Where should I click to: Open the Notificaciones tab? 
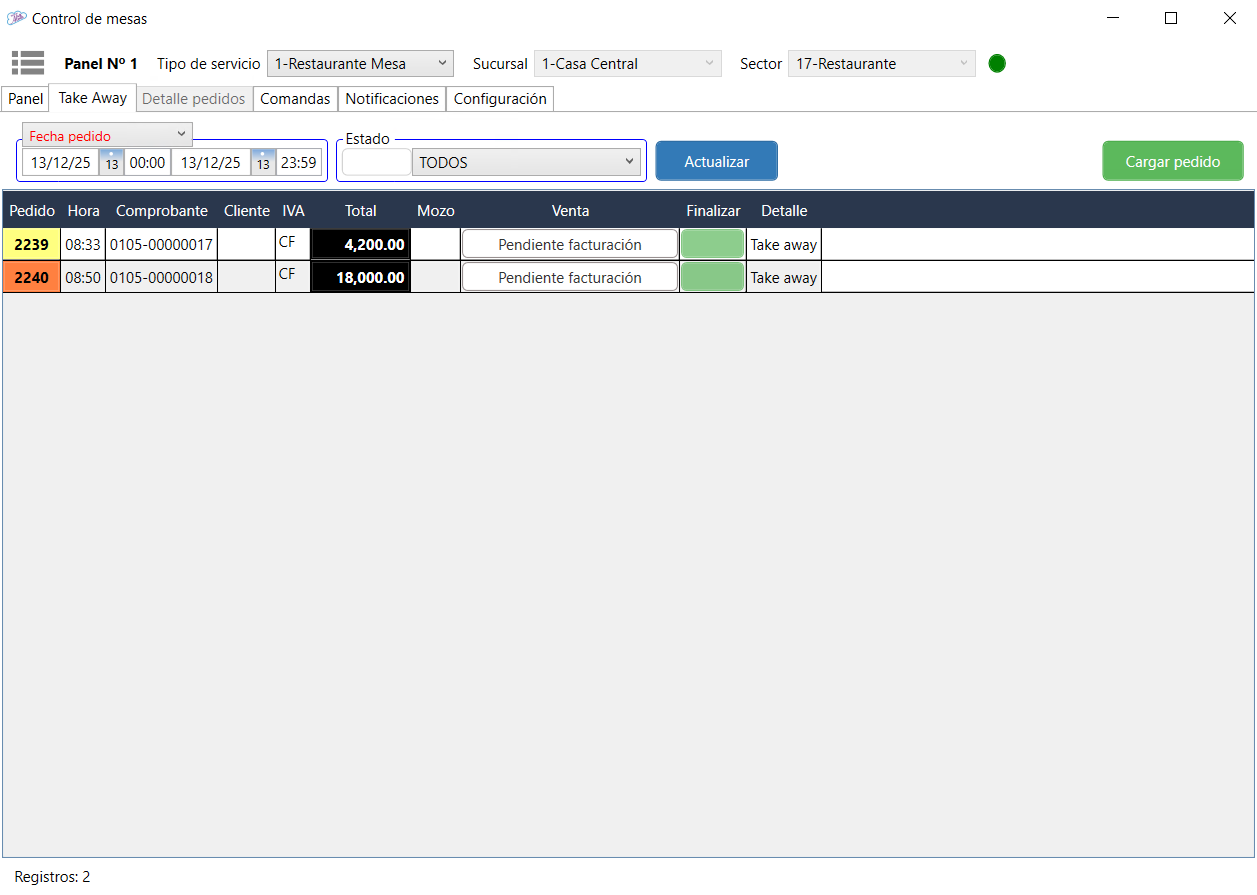pyautogui.click(x=392, y=99)
